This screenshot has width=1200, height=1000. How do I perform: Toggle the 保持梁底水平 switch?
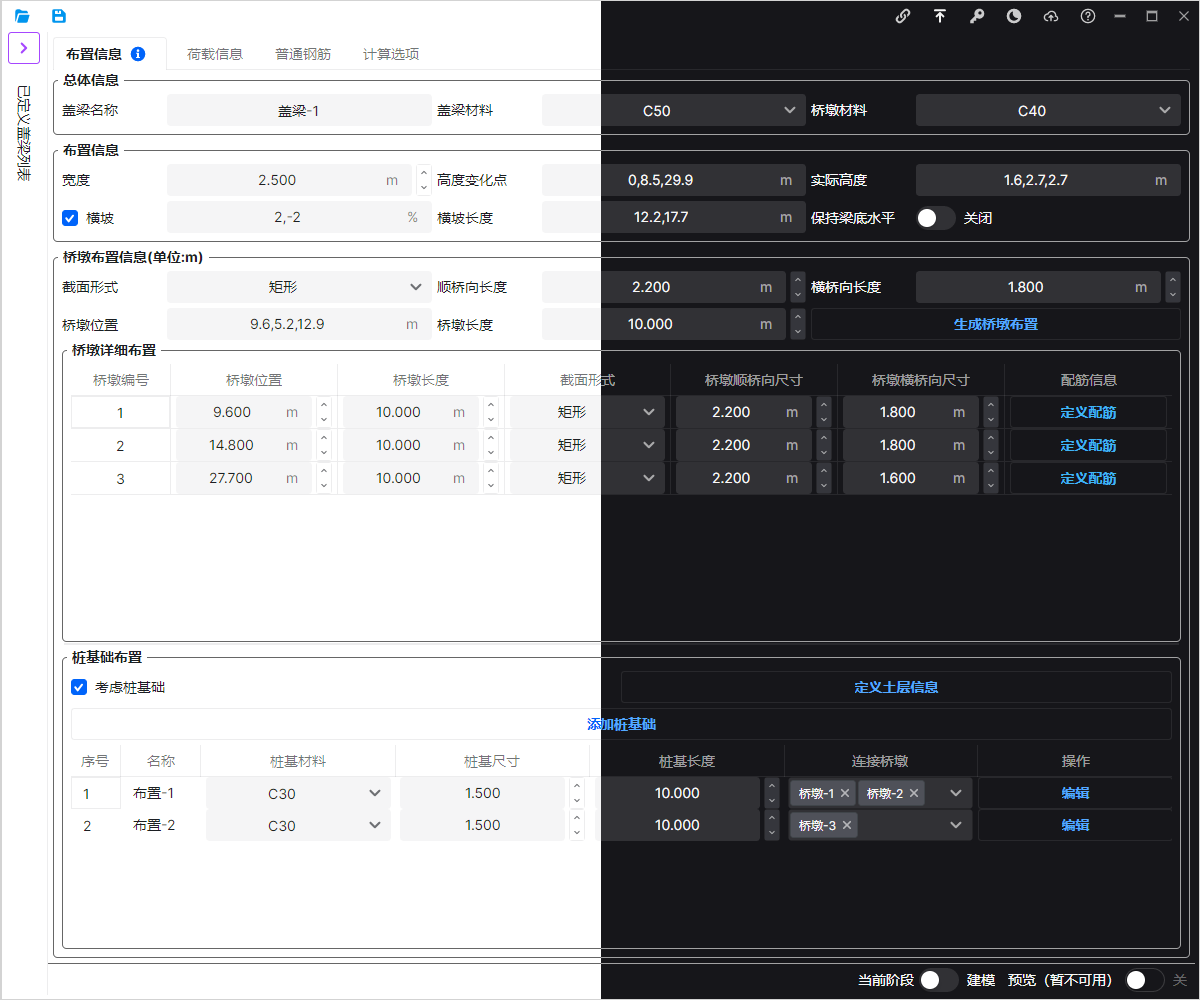(x=935, y=217)
